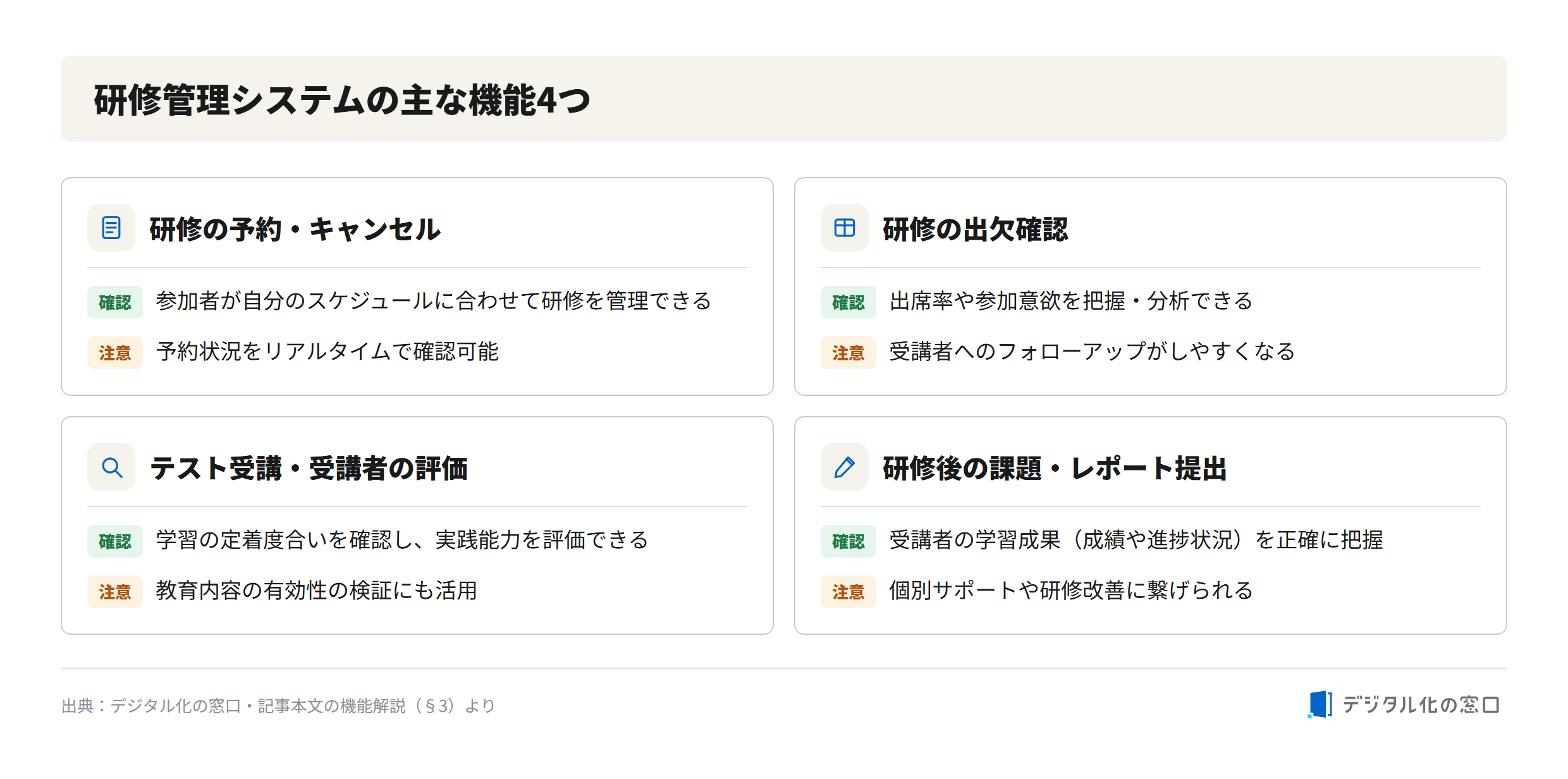Click the デジタル化の窓口 brand name text
This screenshot has height=779, width=1568.
[x=1421, y=704]
